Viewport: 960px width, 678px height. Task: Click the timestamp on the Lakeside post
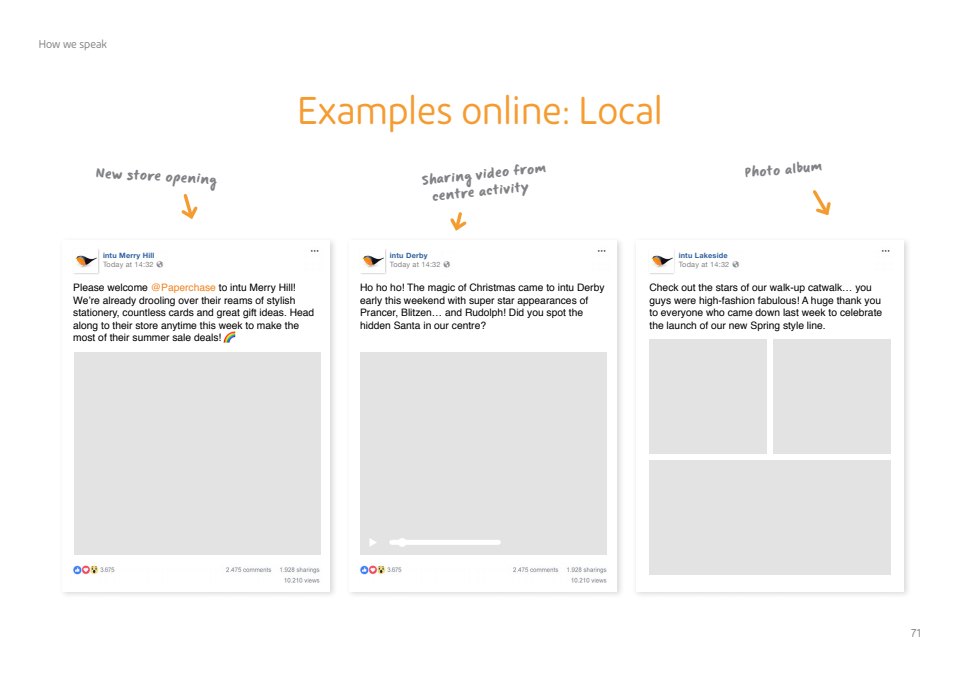click(703, 265)
